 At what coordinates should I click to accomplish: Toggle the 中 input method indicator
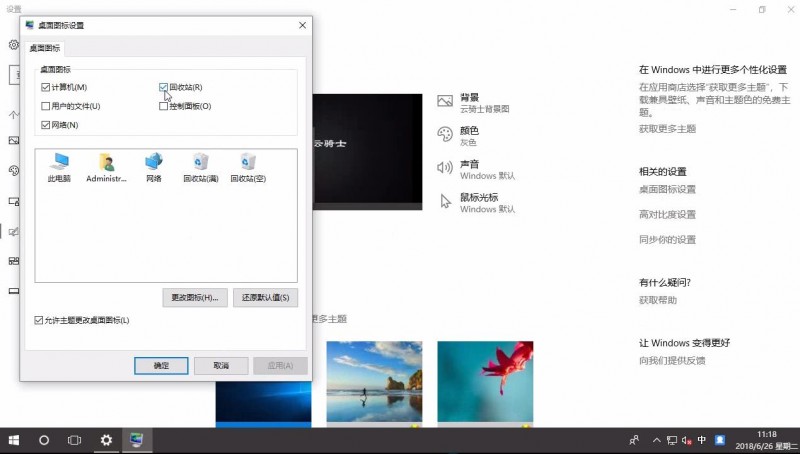point(702,440)
